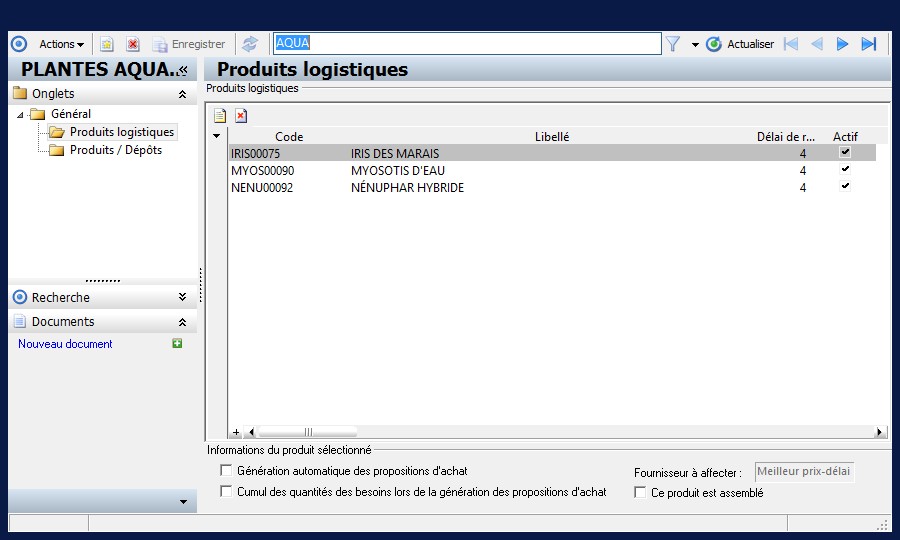Image resolution: width=900 pixels, height=540 pixels.
Task: Click the Nouveau document link
Action: click(x=65, y=344)
